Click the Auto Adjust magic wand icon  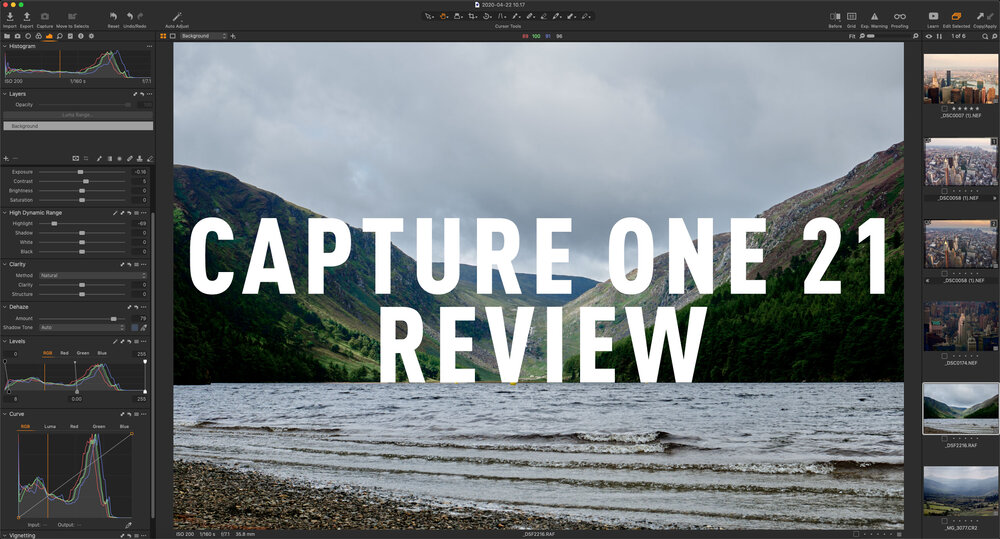[x=177, y=17]
